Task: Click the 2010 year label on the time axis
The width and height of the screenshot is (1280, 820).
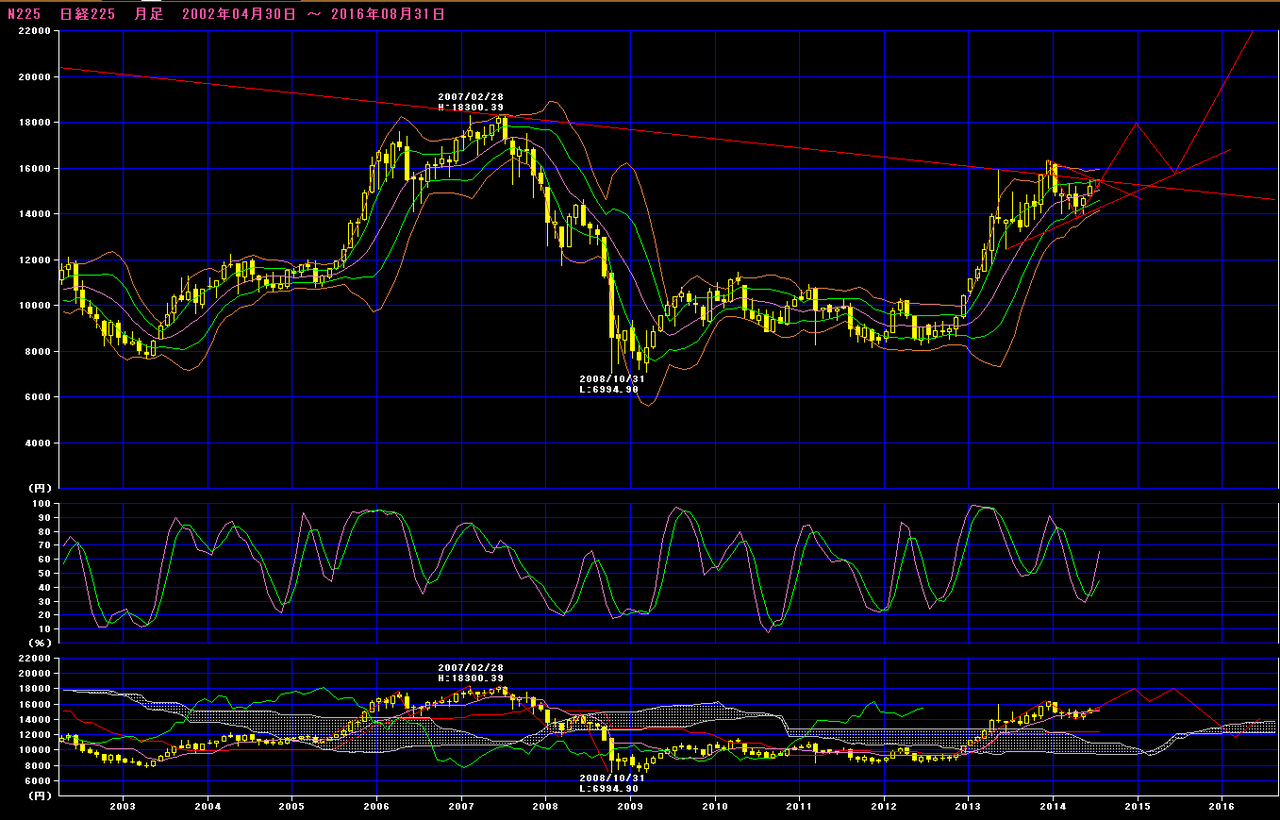Action: [x=714, y=806]
